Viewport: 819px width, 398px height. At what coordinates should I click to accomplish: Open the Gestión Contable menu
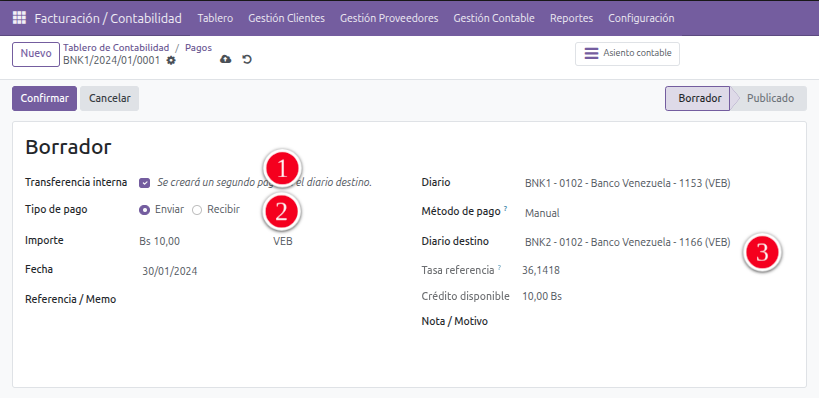click(494, 18)
